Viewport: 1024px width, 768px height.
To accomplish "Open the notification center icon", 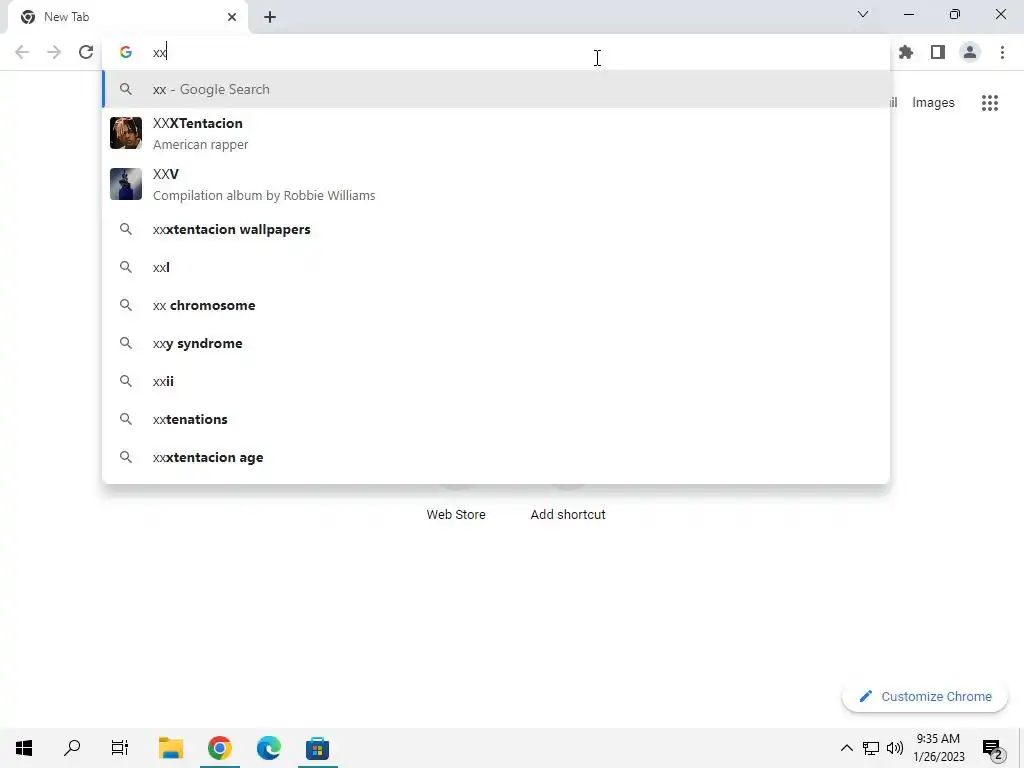I will [992, 749].
